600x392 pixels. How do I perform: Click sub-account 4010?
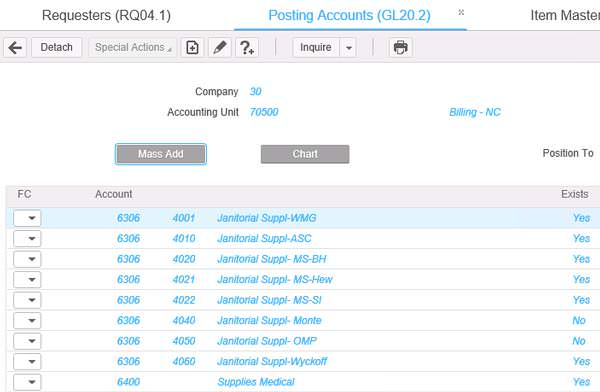point(184,238)
